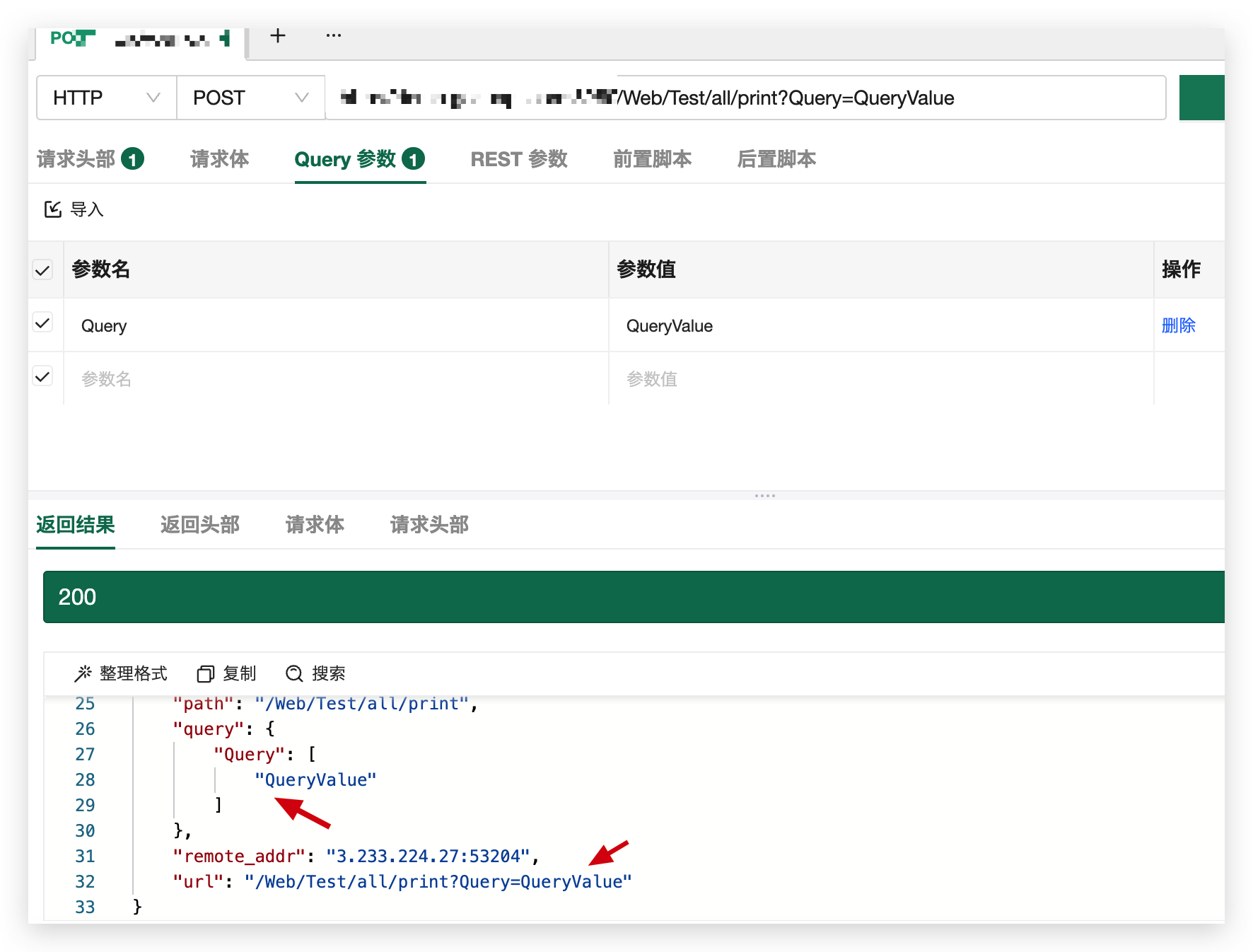Click the 搜索 button label
This screenshot has height=952, width=1253.
click(329, 673)
